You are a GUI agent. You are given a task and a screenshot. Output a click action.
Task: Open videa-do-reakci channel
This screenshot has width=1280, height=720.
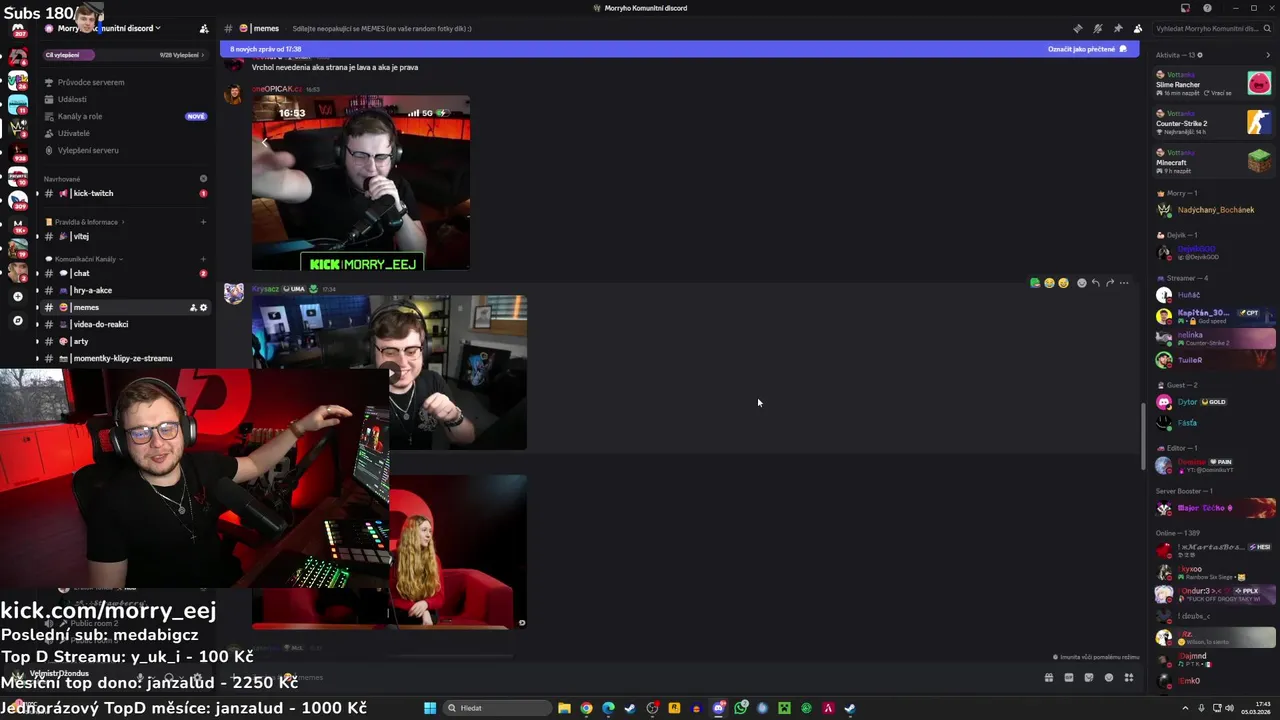pyautogui.click(x=125, y=324)
